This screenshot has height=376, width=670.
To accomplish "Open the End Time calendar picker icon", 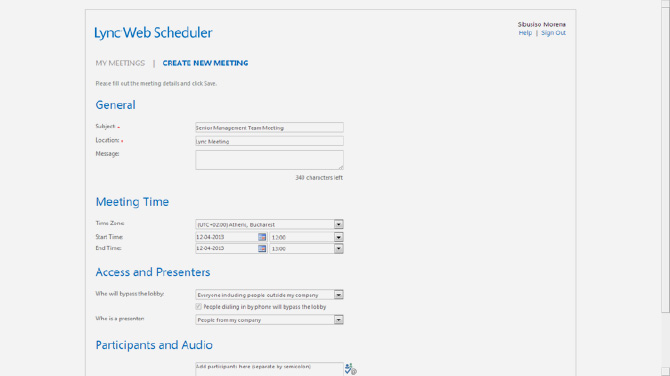I will point(262,249).
